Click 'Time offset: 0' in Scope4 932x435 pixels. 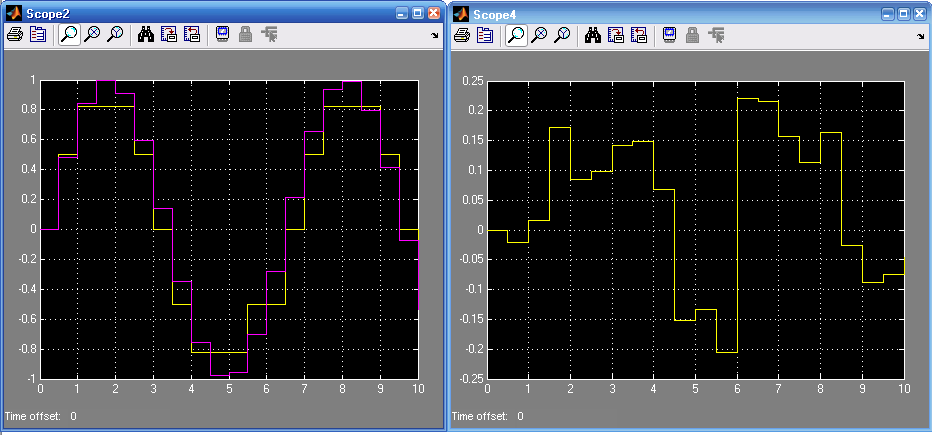(487, 416)
